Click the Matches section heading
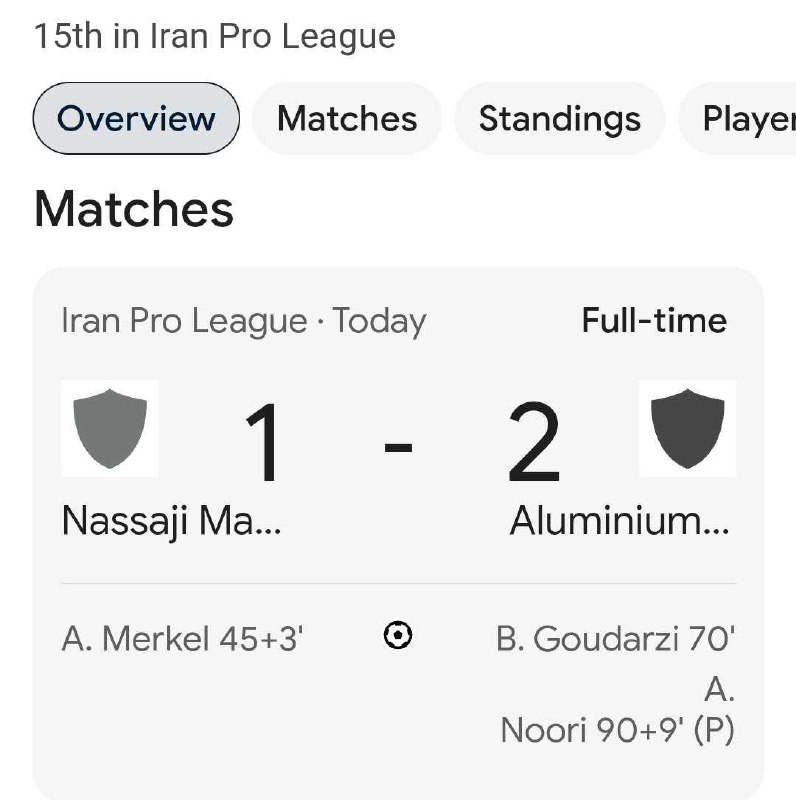The image size is (796, 800). pos(134,209)
